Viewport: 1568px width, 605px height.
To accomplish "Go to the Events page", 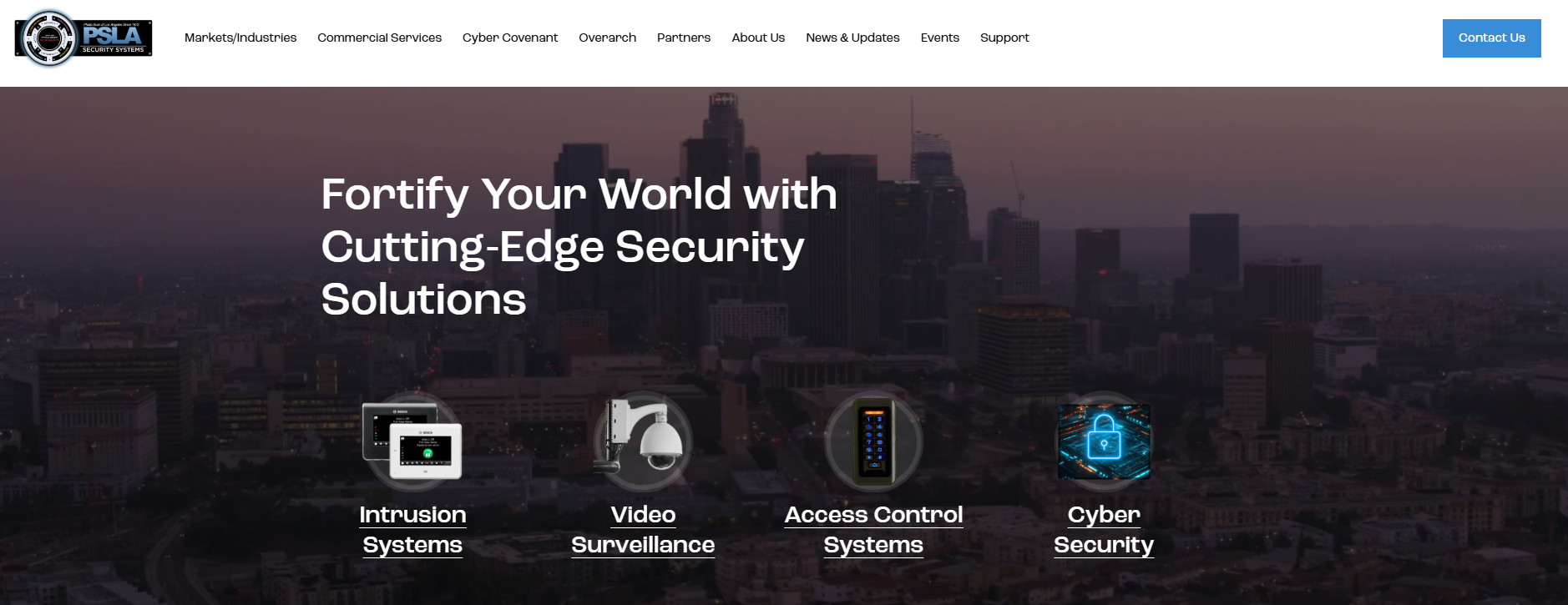I will (939, 38).
